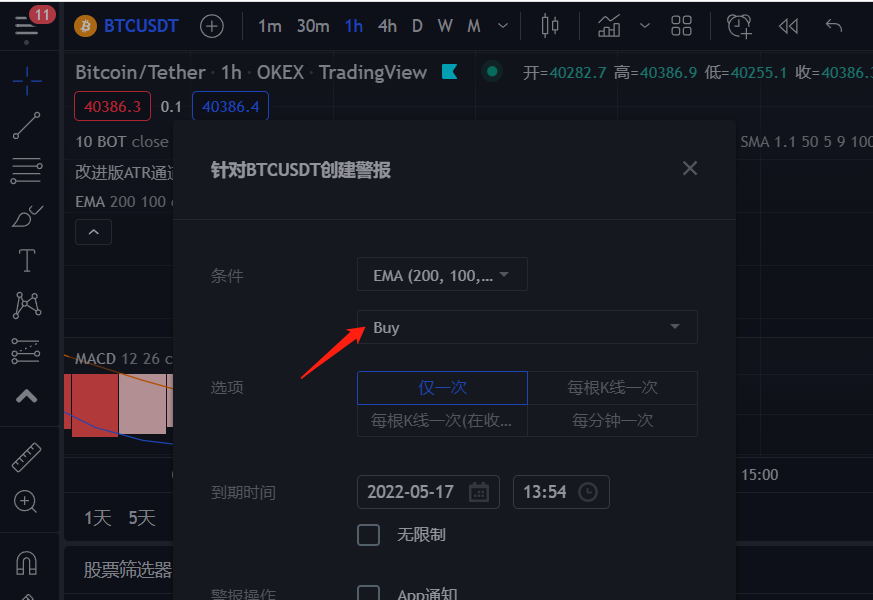This screenshot has width=873, height=600.
Task: Switch to the weekly W timeframe
Action: click(445, 26)
